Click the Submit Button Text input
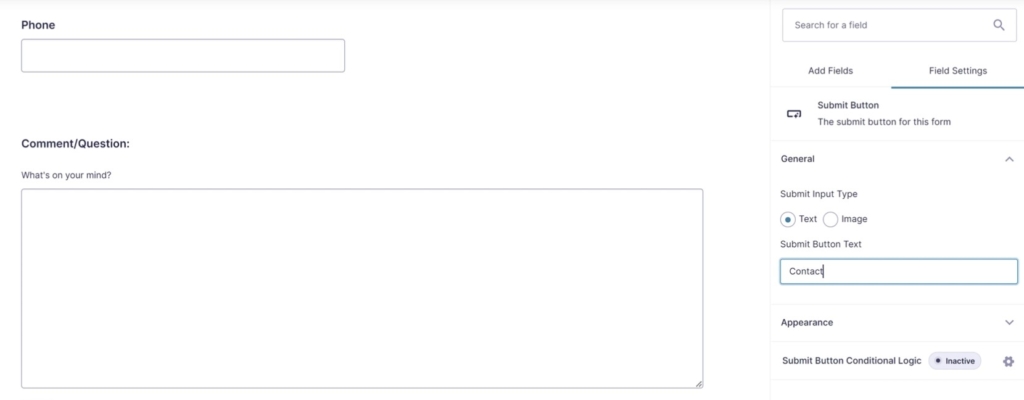The height and width of the screenshot is (400, 1024). (898, 272)
